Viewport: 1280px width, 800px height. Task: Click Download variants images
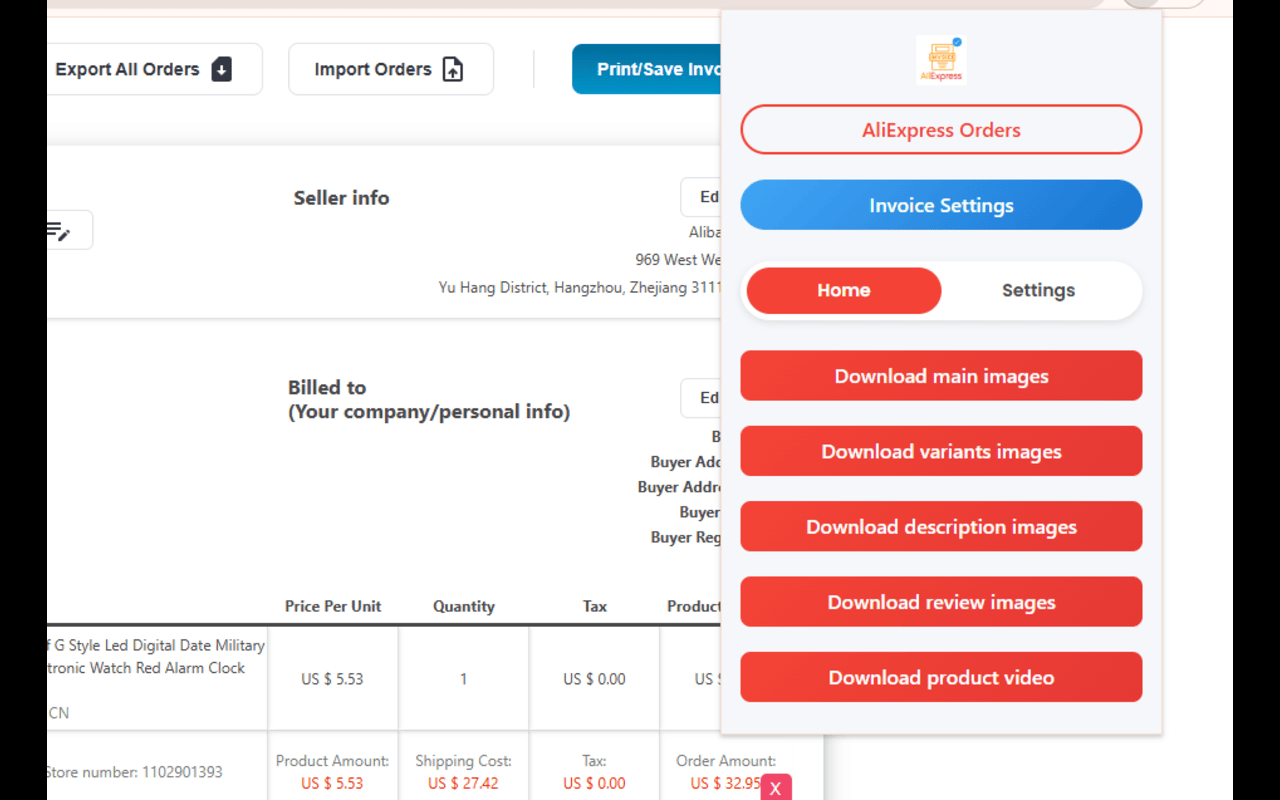941,451
